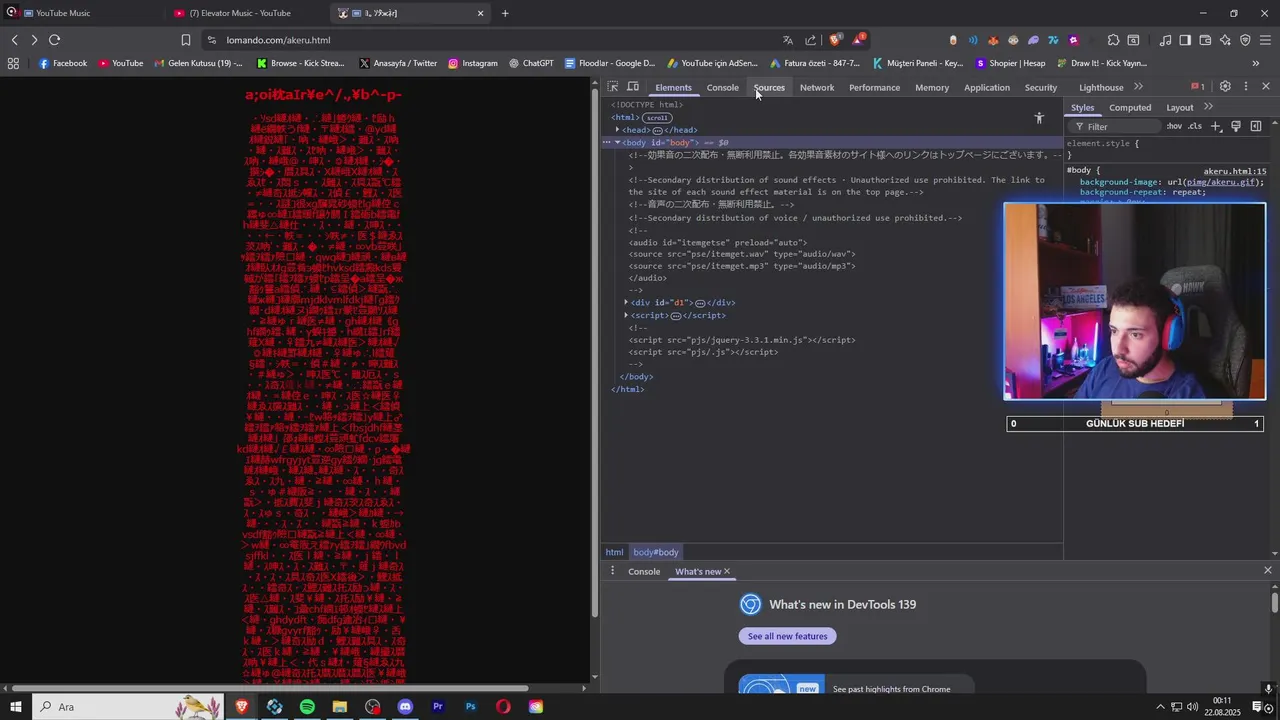Select the Console drawer tab
Screen dimensions: 1280x720
[x=644, y=571]
